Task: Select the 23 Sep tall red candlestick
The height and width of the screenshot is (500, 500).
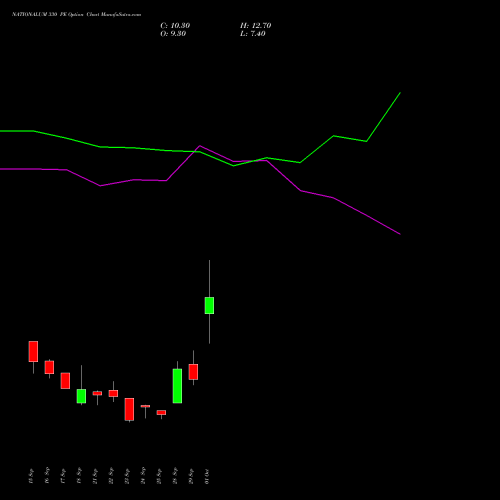Action: [x=129, y=409]
